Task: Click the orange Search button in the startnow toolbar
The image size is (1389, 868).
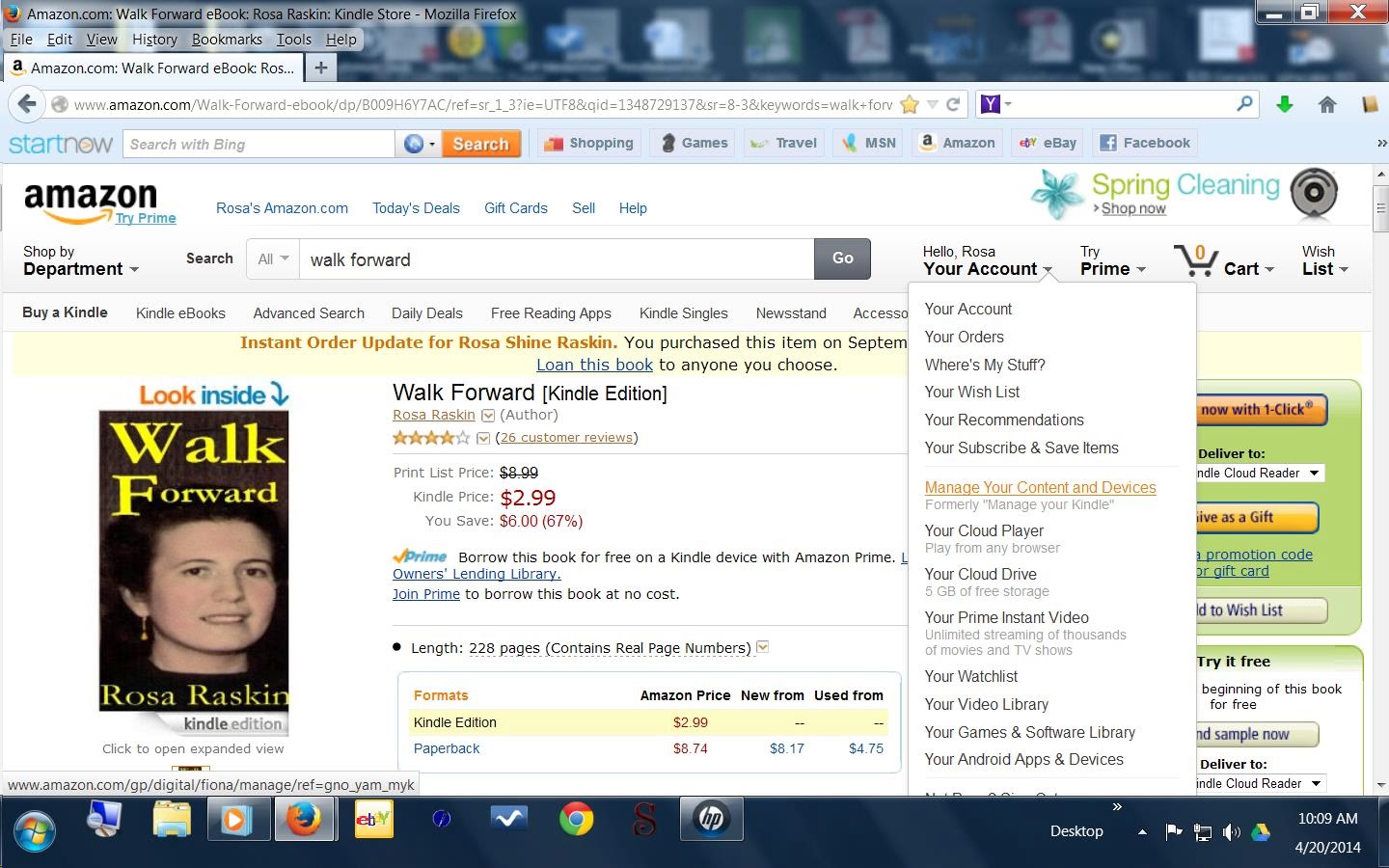Action: click(480, 144)
